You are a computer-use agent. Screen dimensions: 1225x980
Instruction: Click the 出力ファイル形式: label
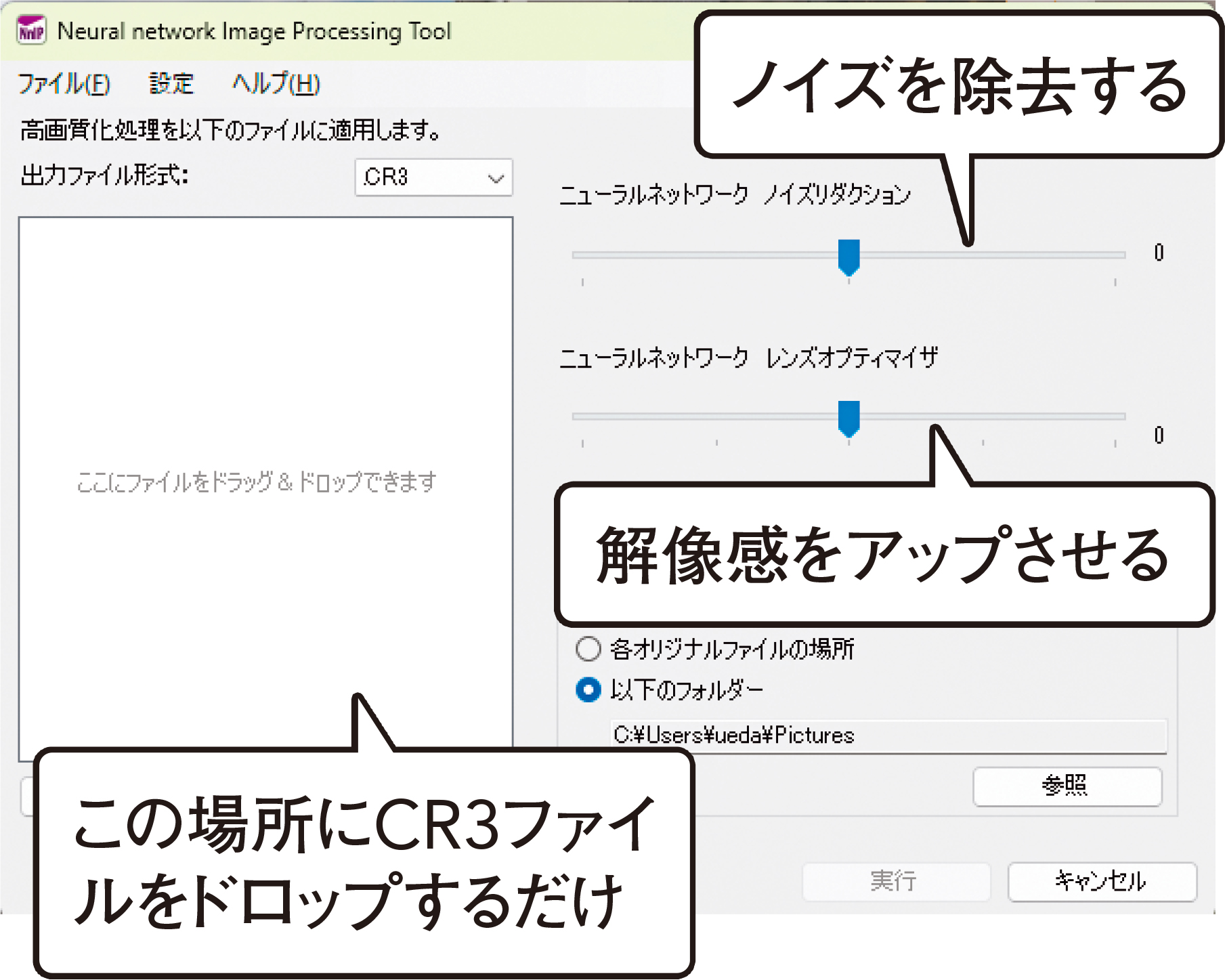pyautogui.click(x=104, y=176)
